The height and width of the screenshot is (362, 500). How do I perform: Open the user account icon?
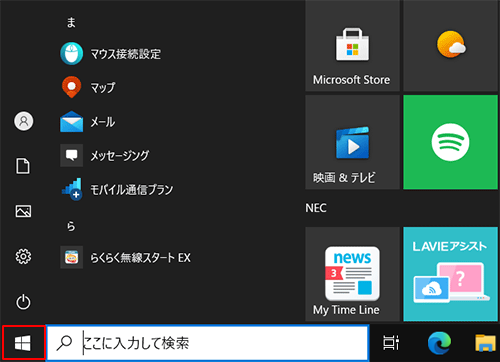[23, 121]
